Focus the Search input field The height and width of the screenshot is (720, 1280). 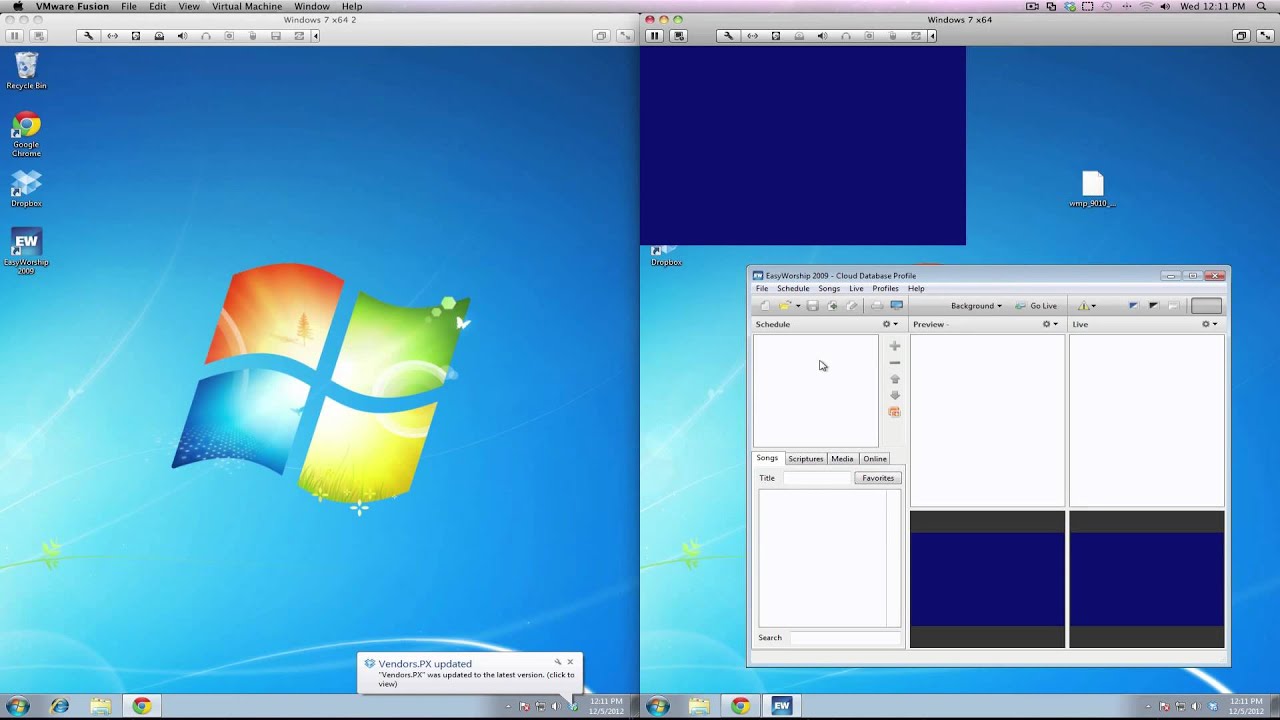click(x=845, y=638)
